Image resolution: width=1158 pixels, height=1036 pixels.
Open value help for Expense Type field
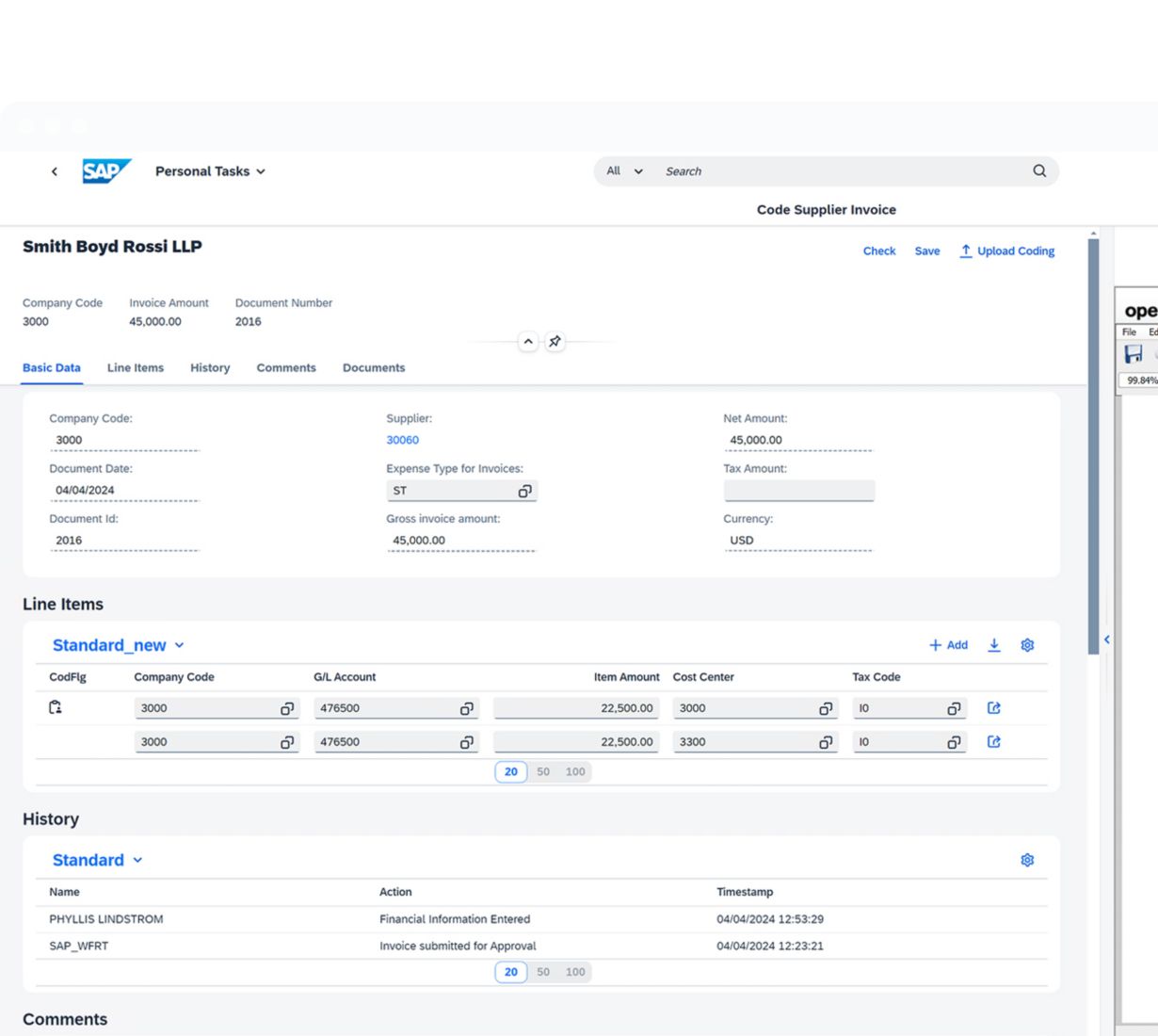pos(524,491)
